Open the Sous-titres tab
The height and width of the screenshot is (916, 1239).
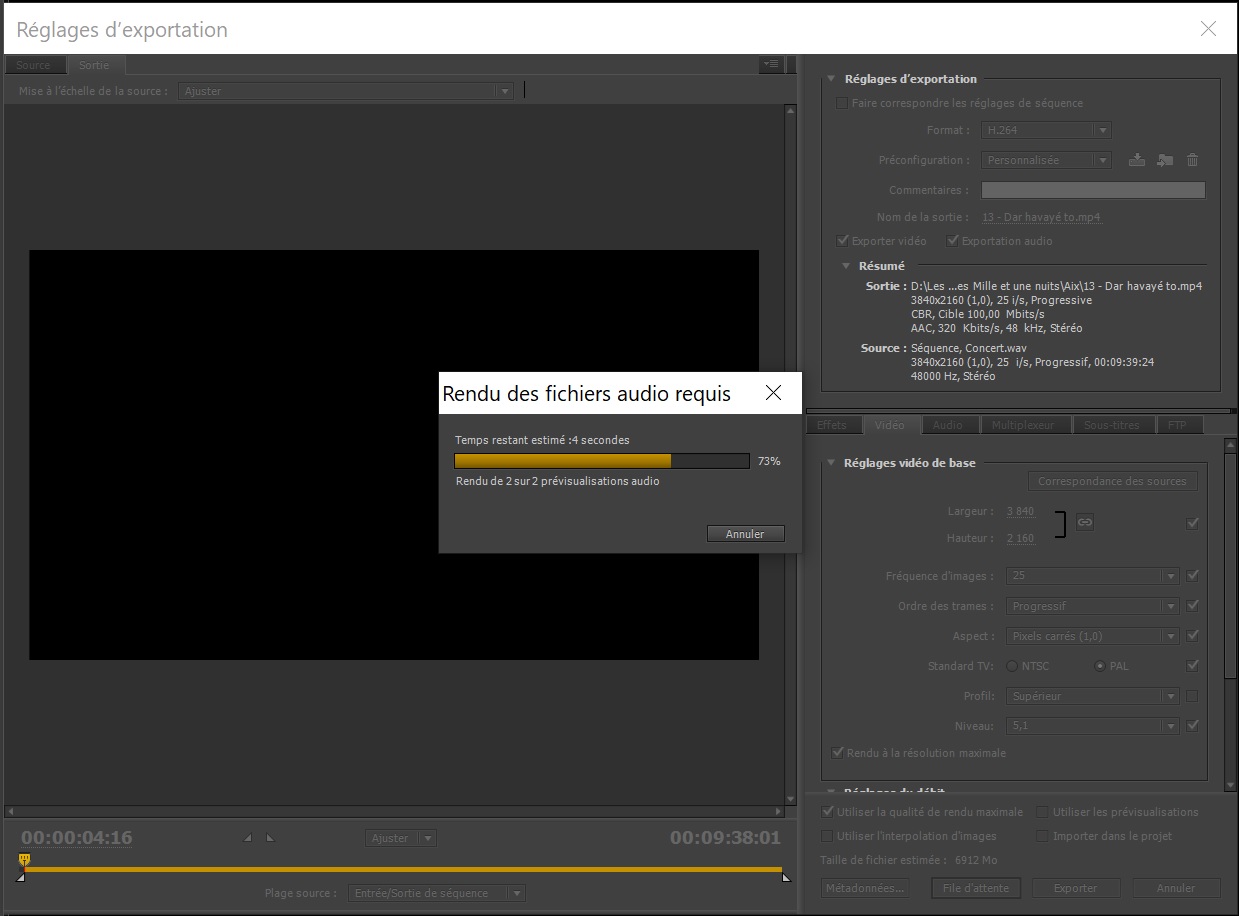pyautogui.click(x=1112, y=425)
